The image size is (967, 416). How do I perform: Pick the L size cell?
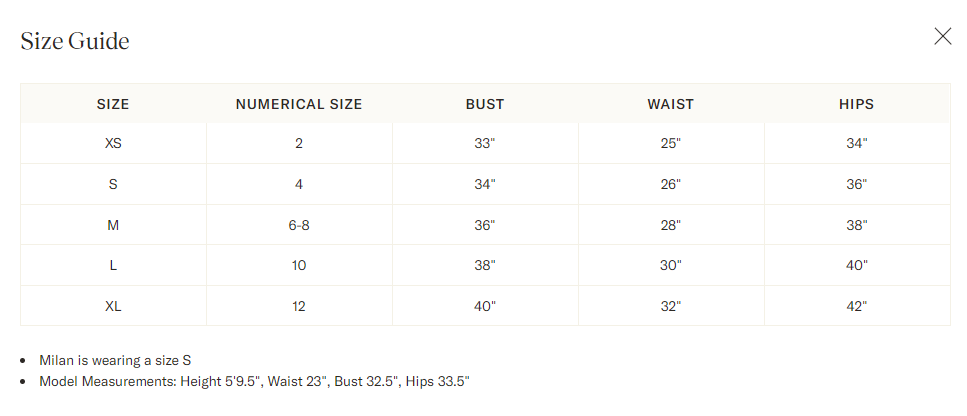pos(113,266)
